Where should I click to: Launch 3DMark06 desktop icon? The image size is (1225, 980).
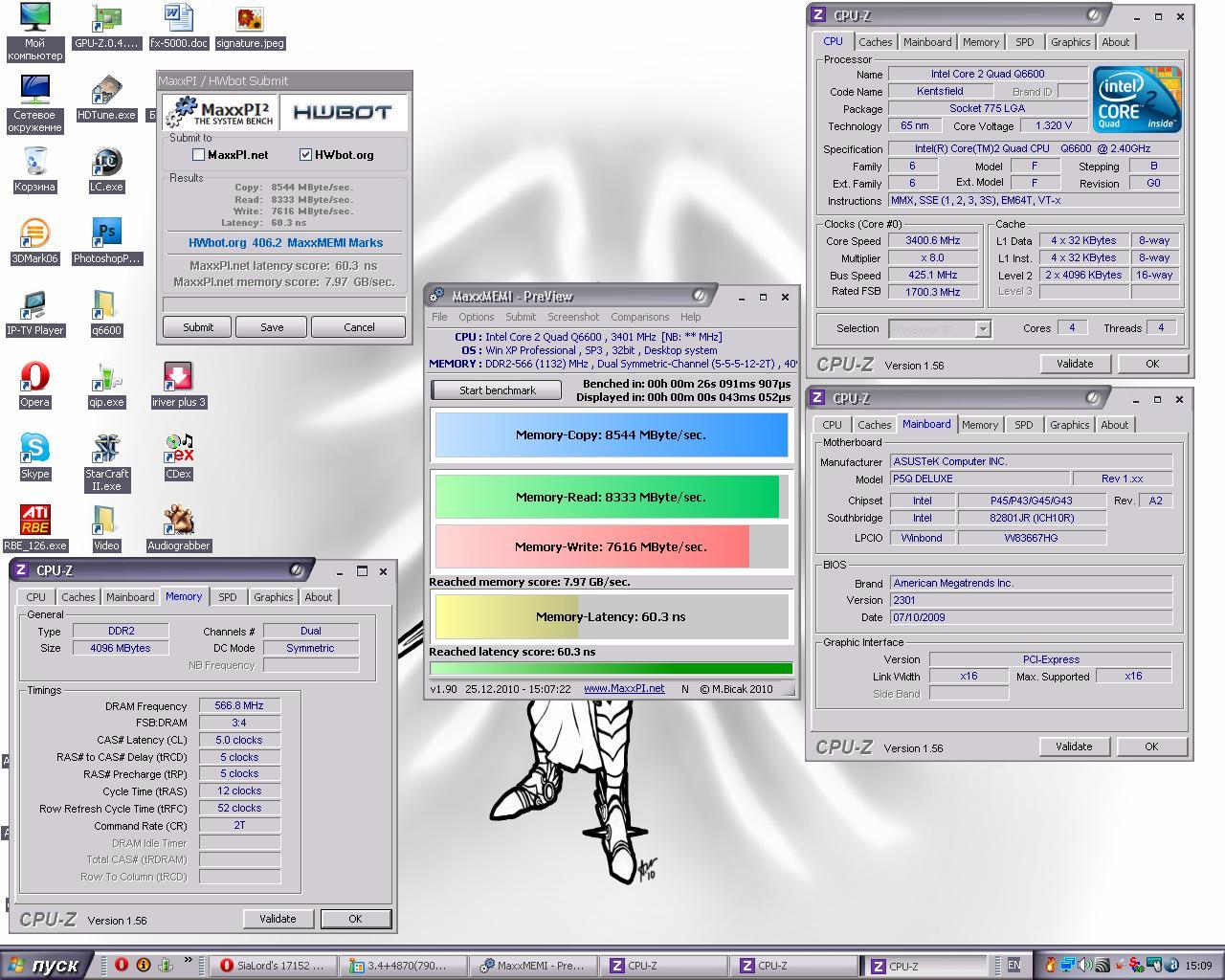tap(34, 241)
